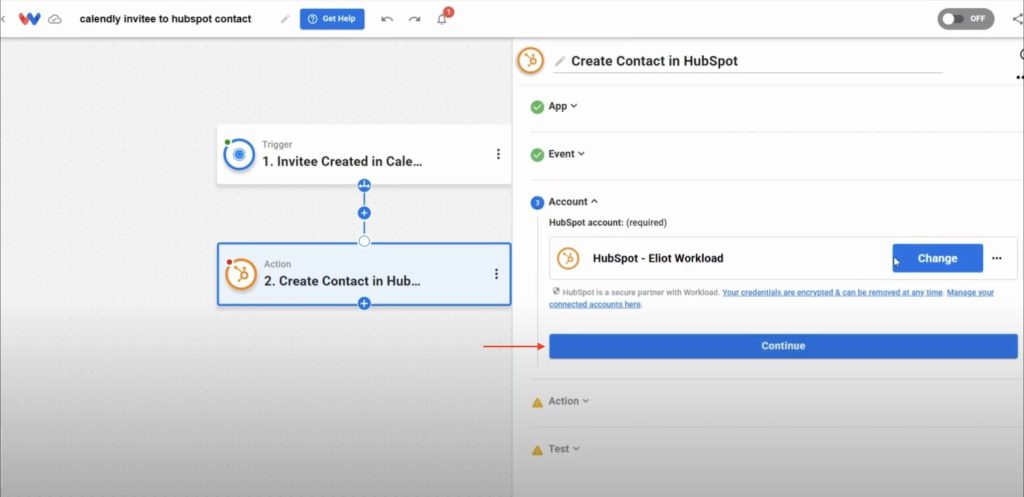Viewport: 1024px width, 497px height.
Task: Click the workflow name calendly invitee to hubspot contact
Action: [165, 19]
